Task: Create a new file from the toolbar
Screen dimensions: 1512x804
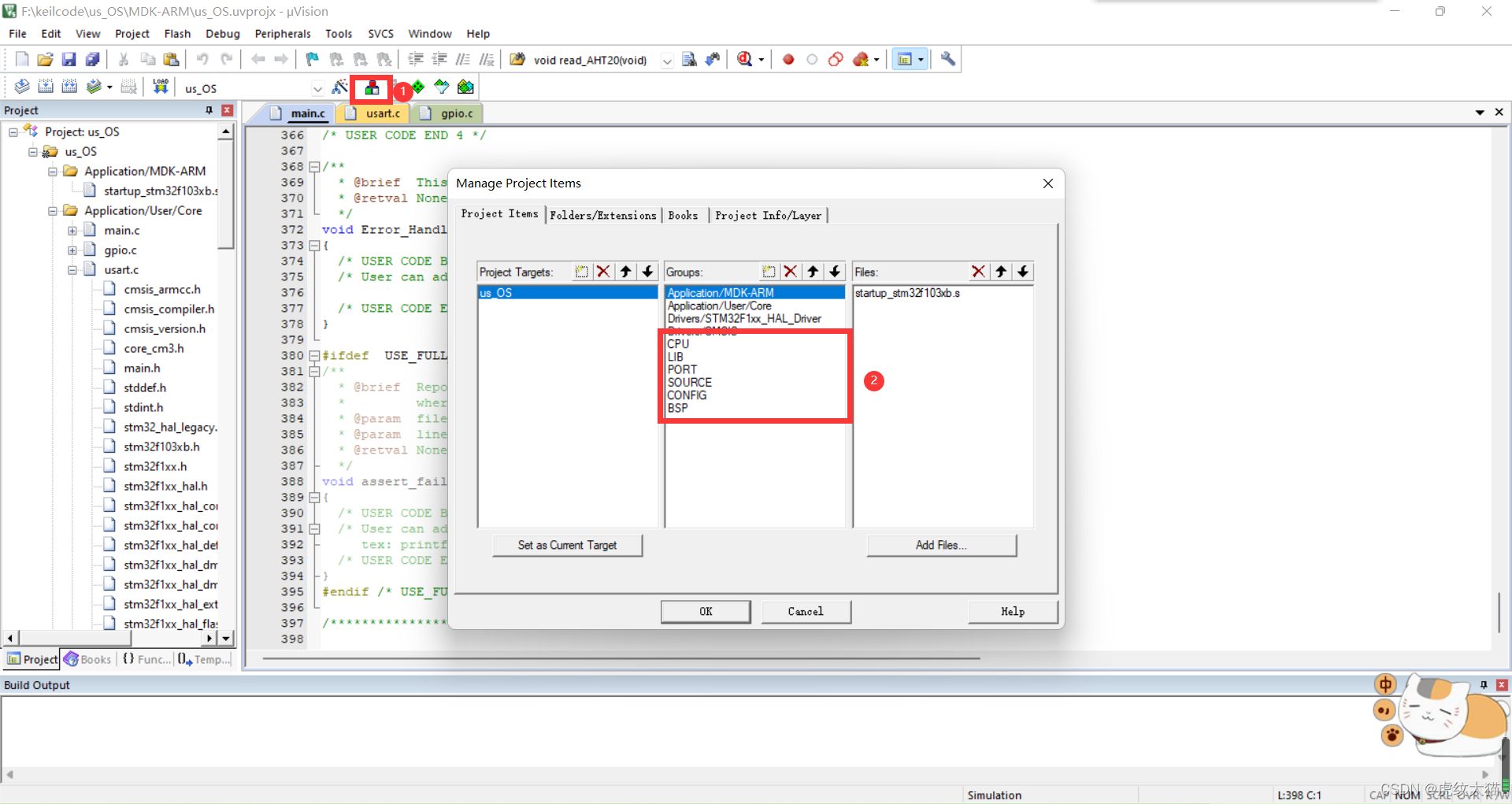Action: pyautogui.click(x=22, y=59)
